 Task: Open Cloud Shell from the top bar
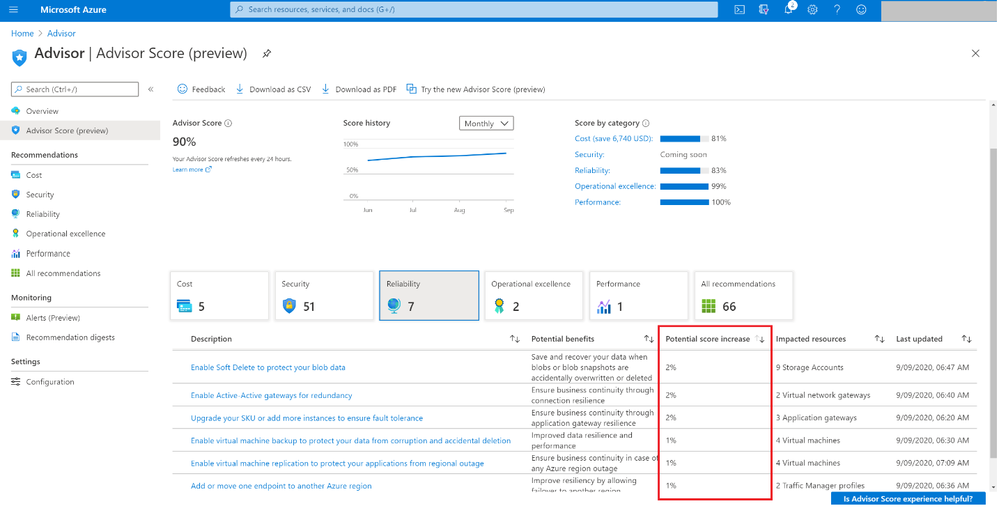[x=739, y=10]
